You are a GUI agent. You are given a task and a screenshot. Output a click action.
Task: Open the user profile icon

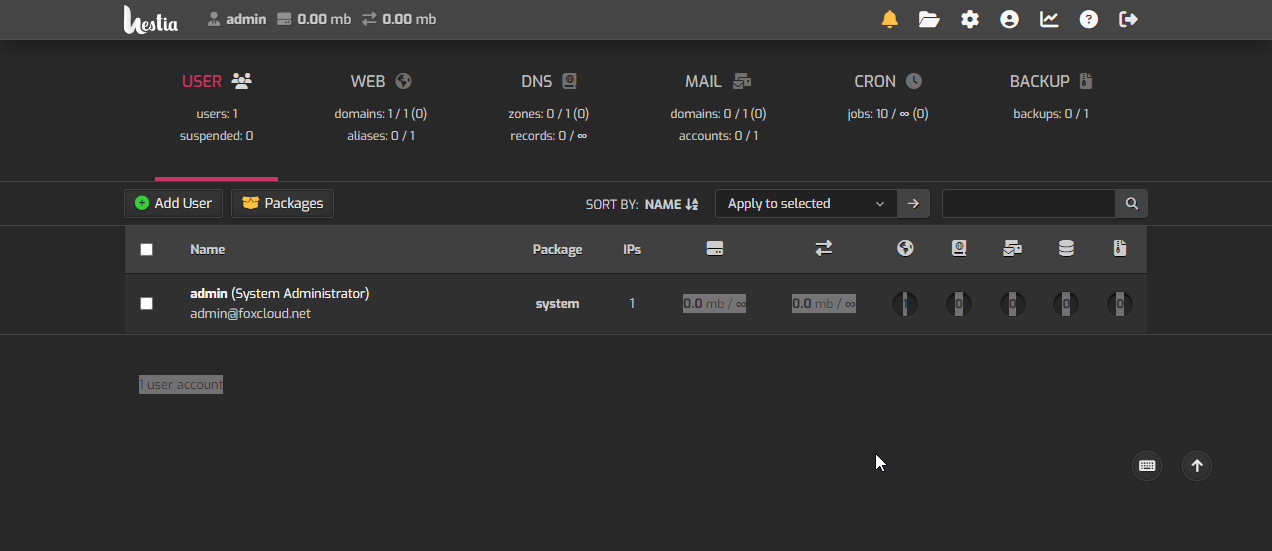click(x=1009, y=19)
